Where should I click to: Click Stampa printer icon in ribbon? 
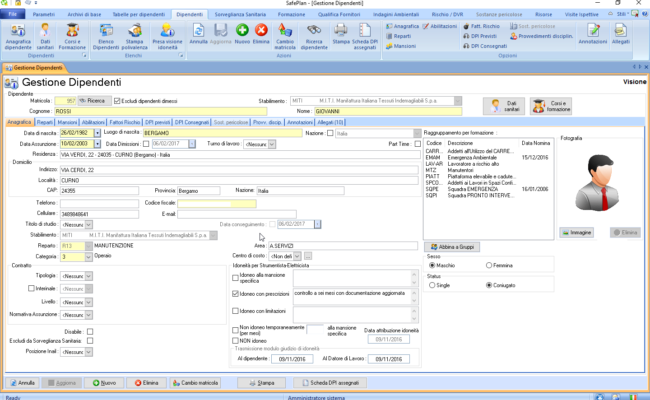tap(341, 34)
